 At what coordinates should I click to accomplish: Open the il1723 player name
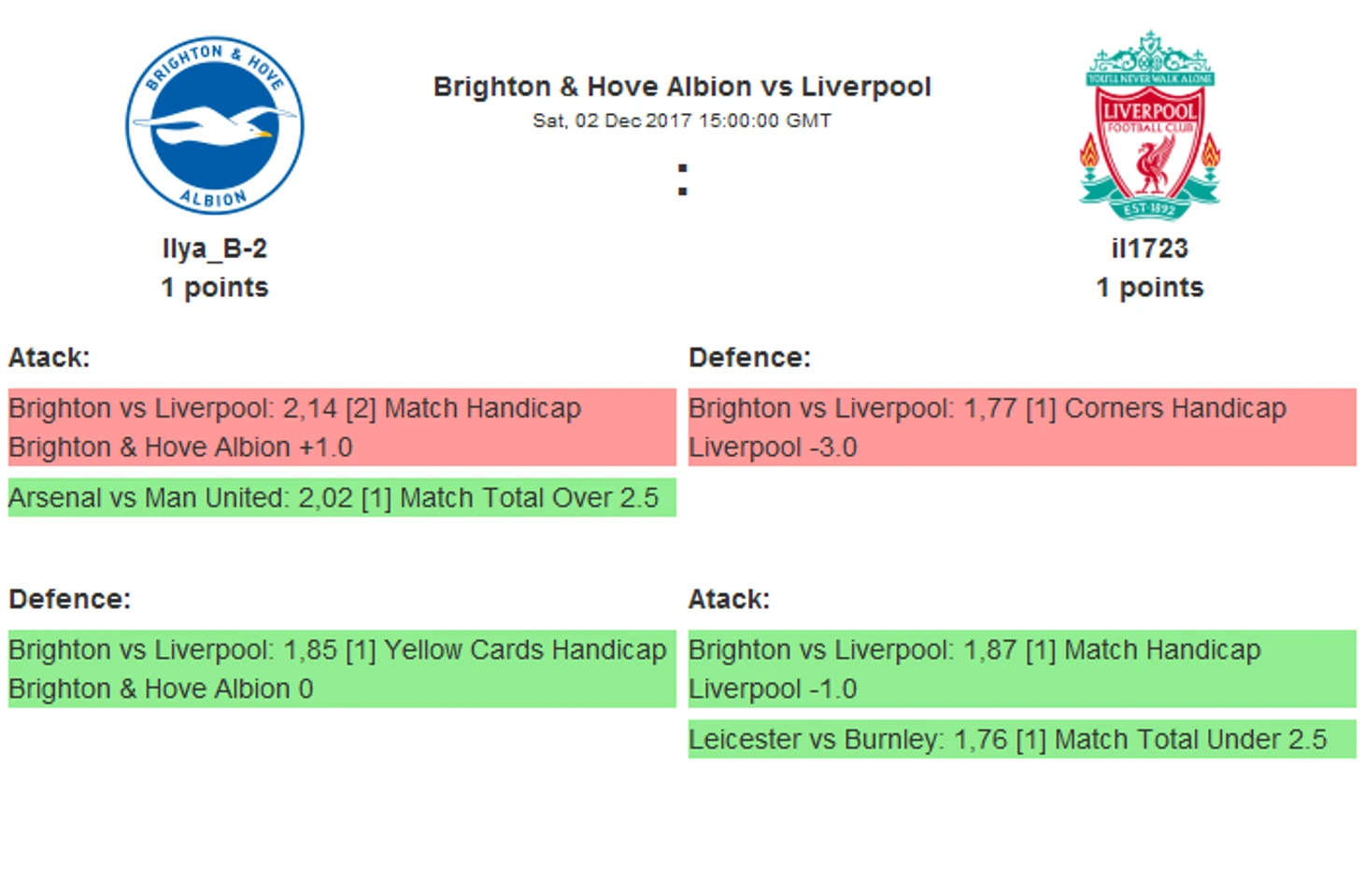point(1149,249)
